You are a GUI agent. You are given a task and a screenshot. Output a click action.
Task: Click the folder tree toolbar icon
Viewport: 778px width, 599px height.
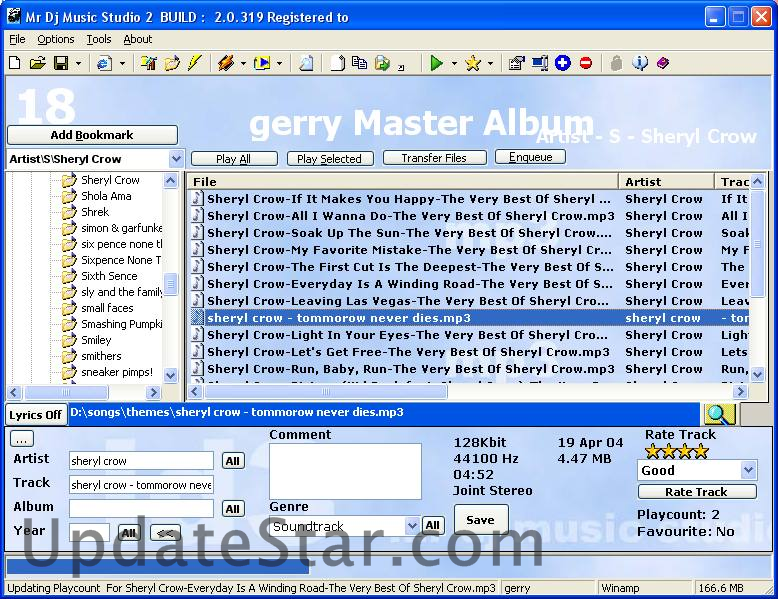pos(148,63)
